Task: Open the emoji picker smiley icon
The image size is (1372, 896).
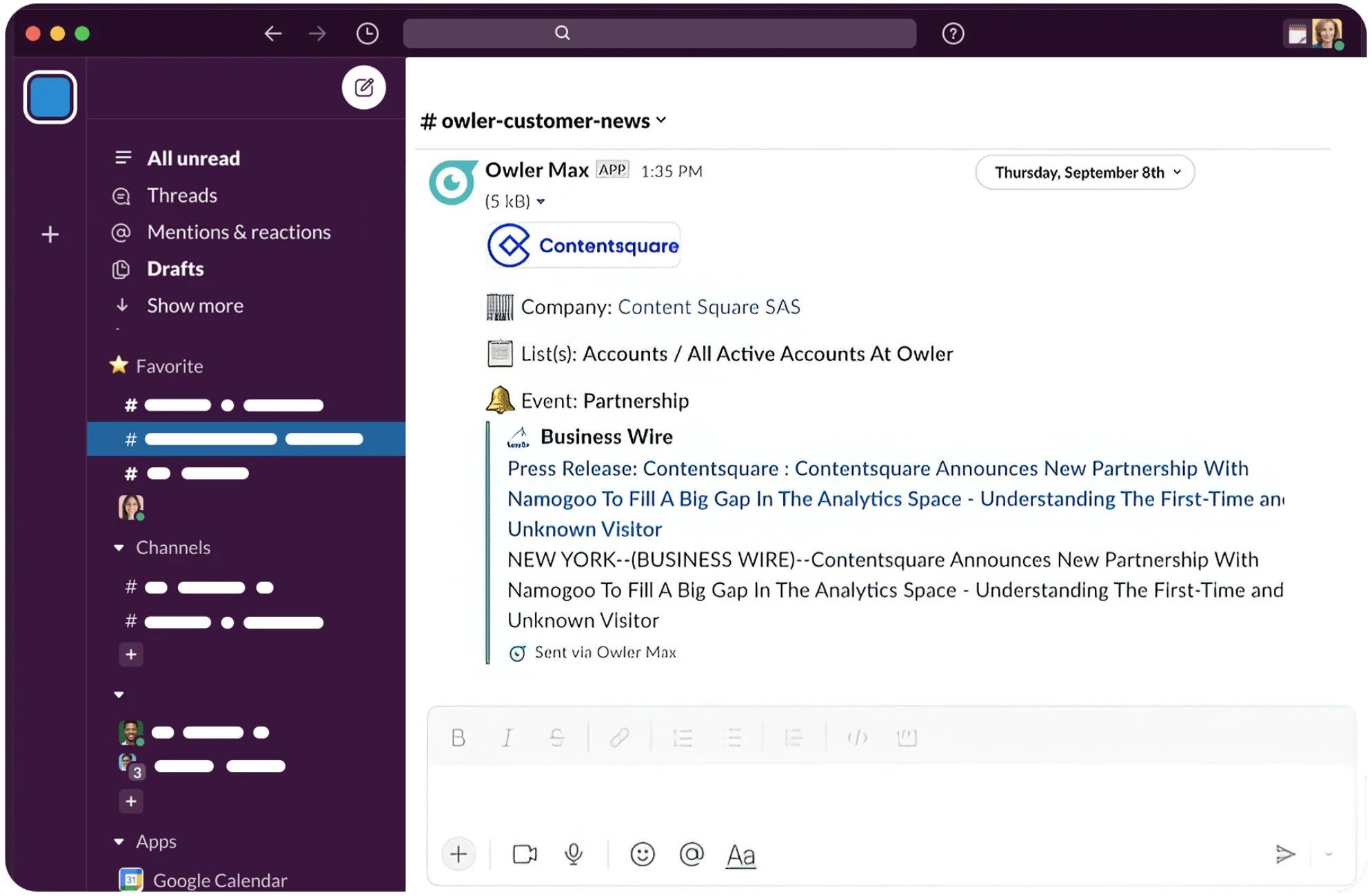Action: click(x=642, y=854)
